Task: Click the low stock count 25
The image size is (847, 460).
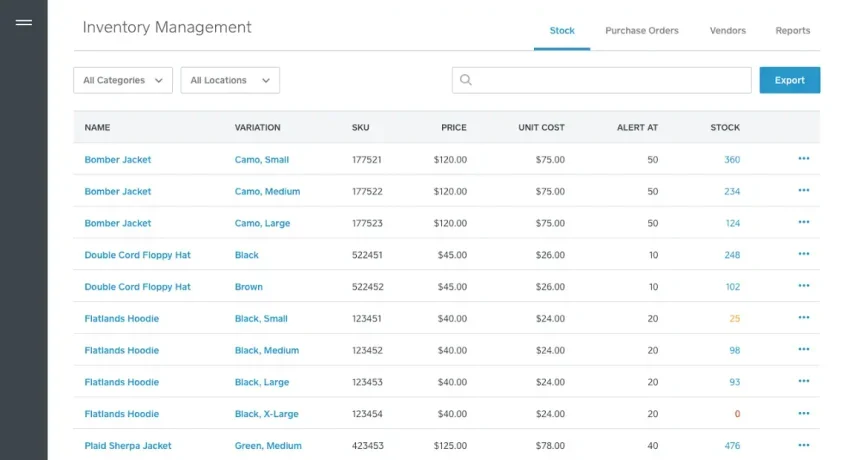Action: tap(735, 319)
